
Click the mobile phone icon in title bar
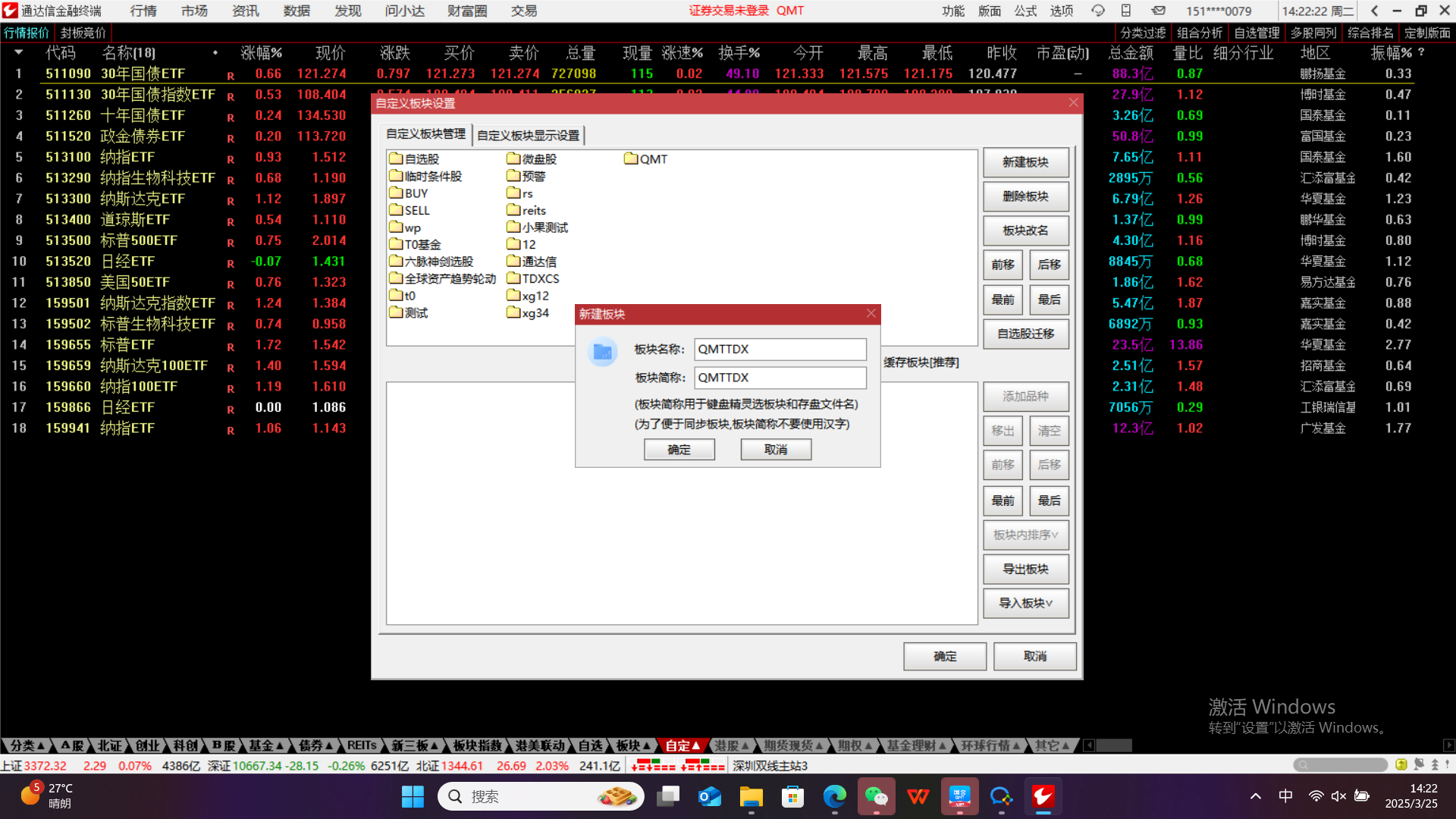click(1126, 11)
